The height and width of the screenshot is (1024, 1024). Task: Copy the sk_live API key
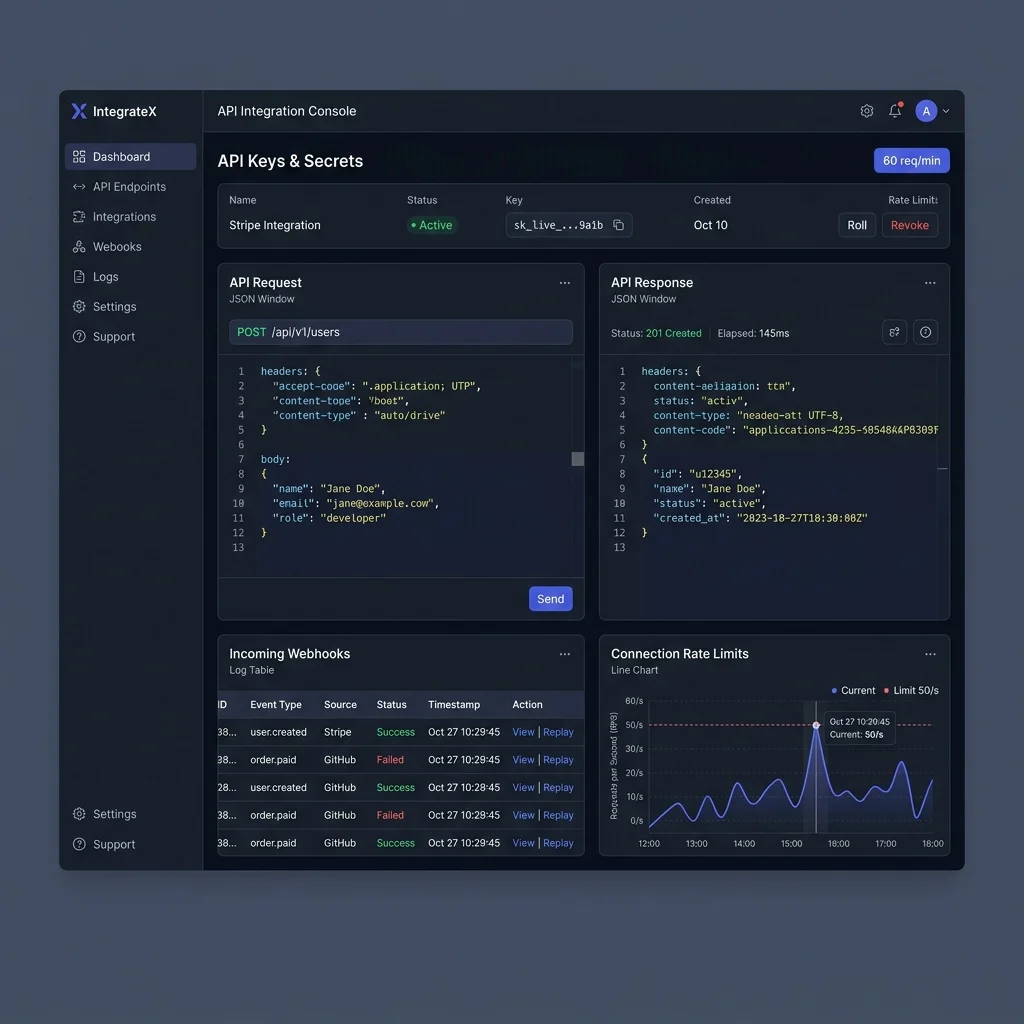click(x=618, y=225)
